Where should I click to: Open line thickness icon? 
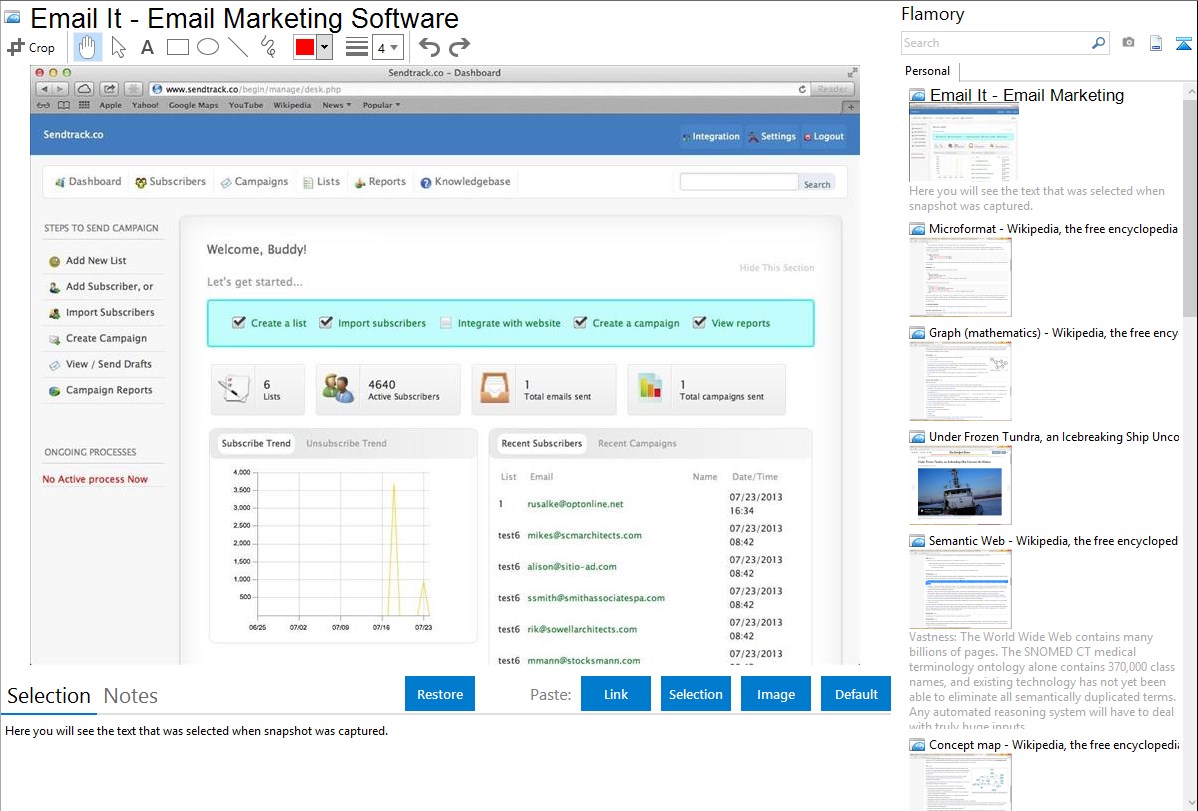pos(357,47)
